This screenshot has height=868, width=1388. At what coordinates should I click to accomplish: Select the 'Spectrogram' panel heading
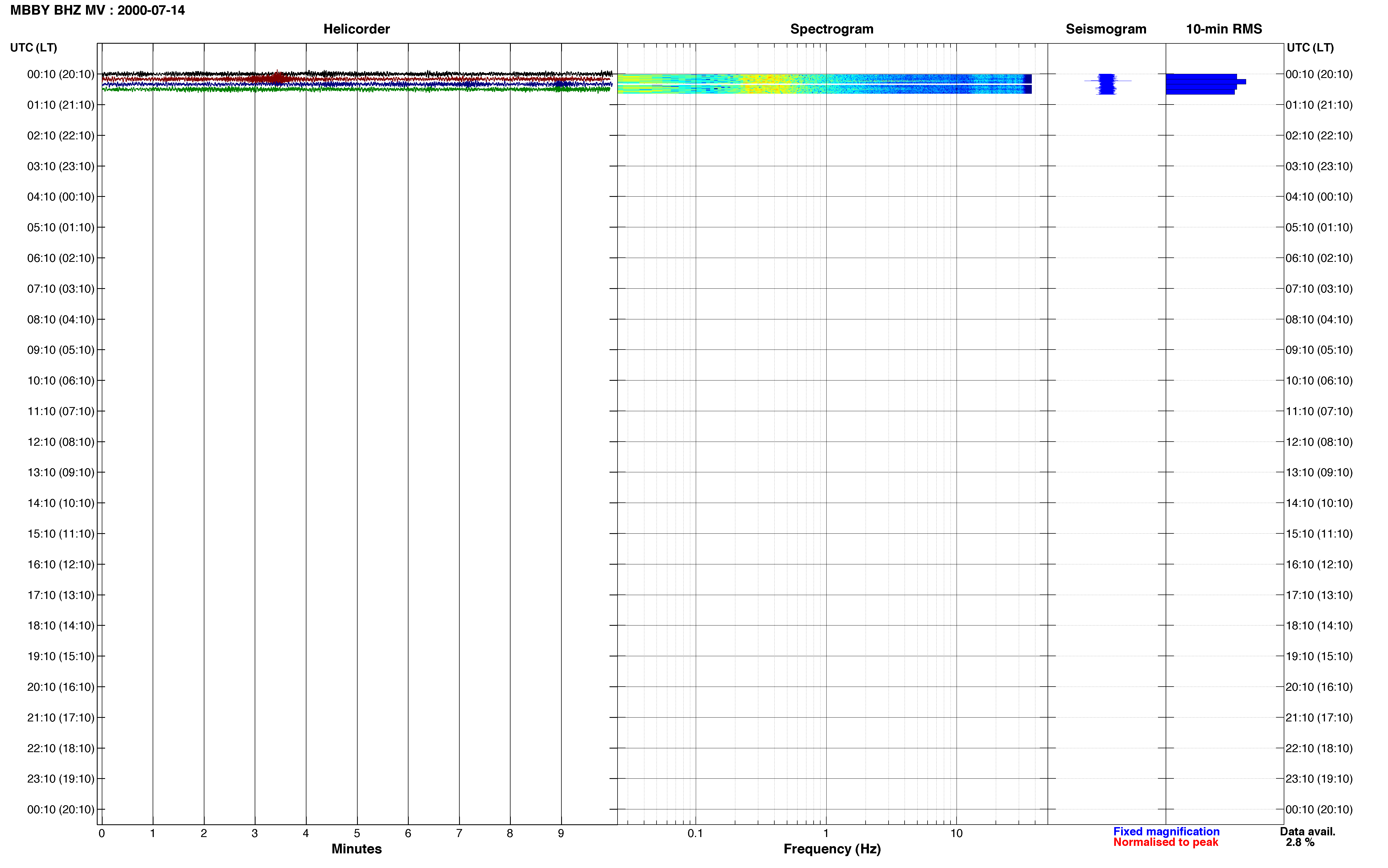(x=832, y=29)
